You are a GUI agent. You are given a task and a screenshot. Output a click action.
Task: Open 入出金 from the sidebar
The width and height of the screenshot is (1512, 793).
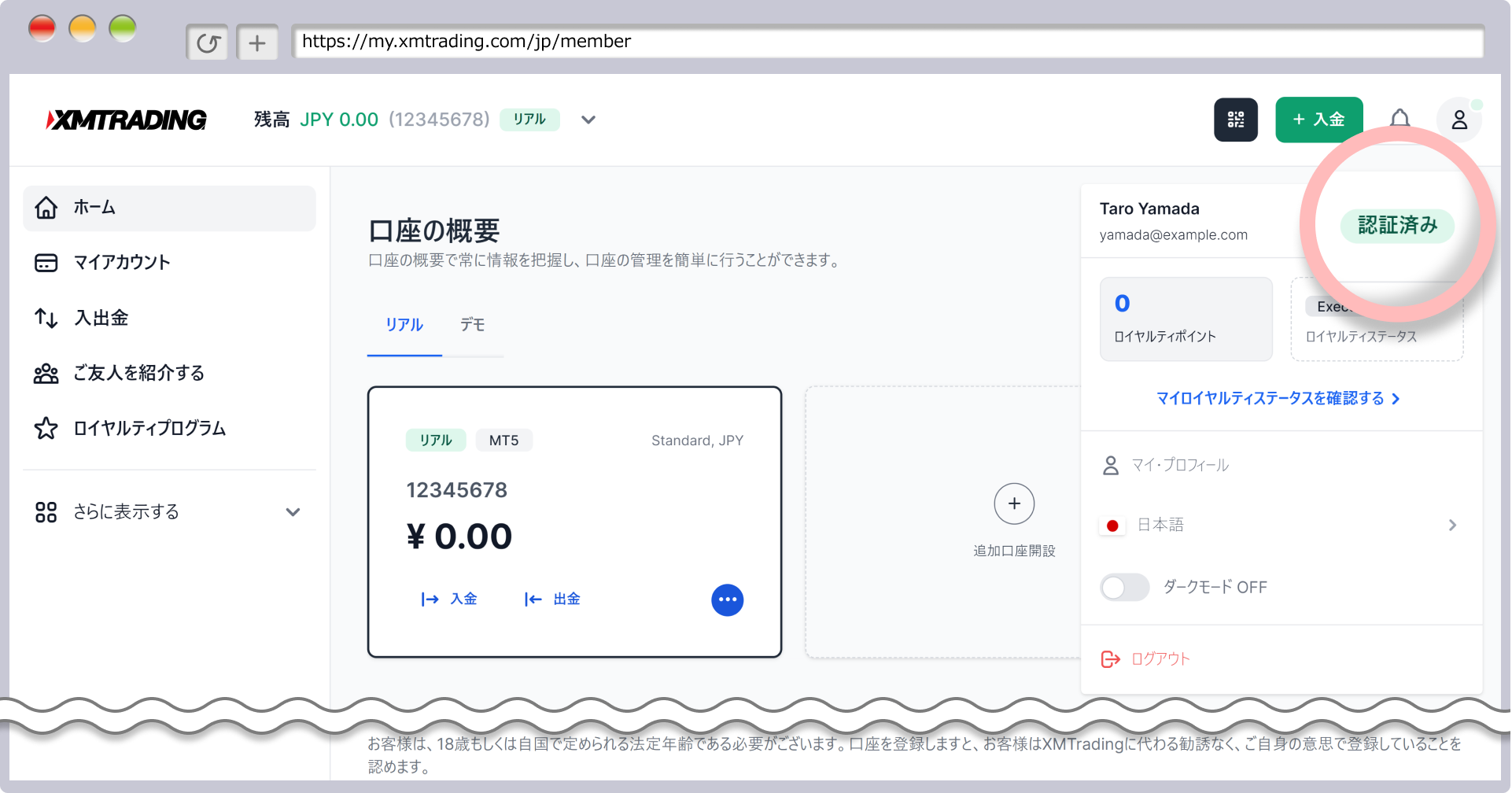click(101, 318)
